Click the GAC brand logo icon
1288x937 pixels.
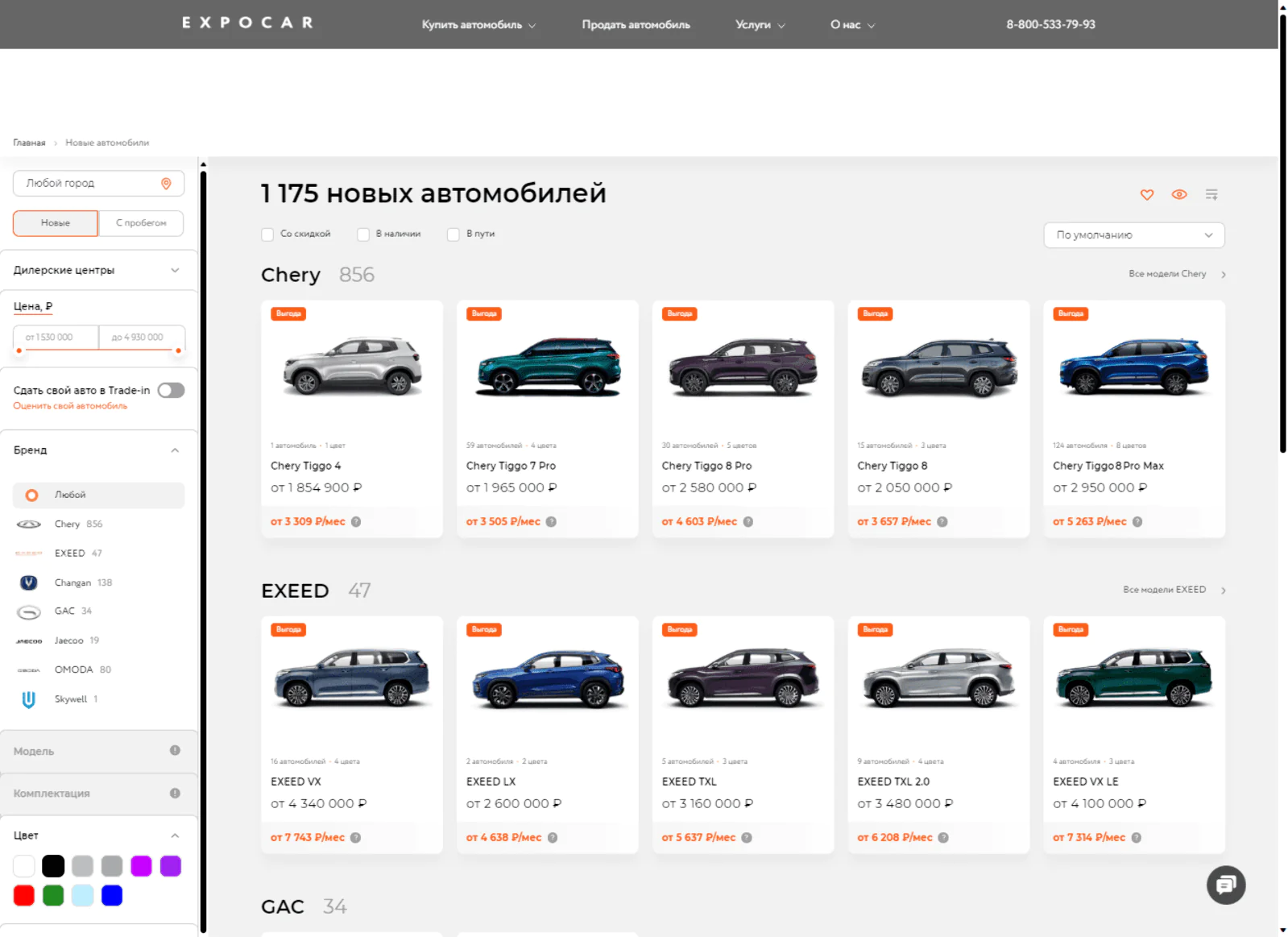pyautogui.click(x=29, y=612)
